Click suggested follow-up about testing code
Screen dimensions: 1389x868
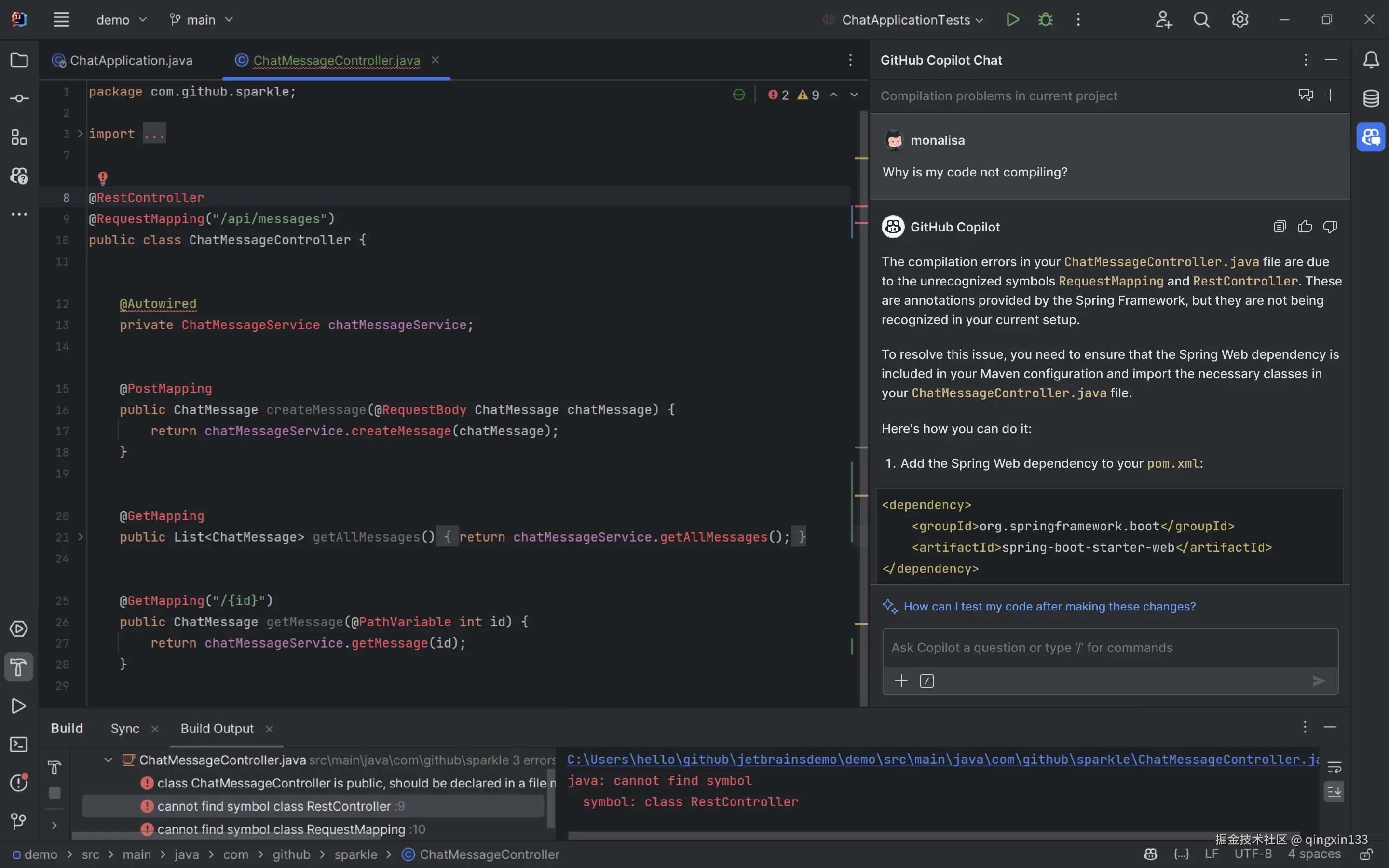[x=1049, y=606]
